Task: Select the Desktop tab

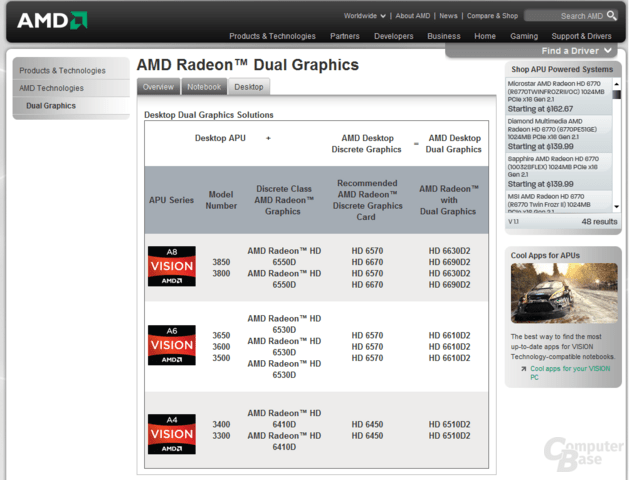Action: [x=249, y=87]
